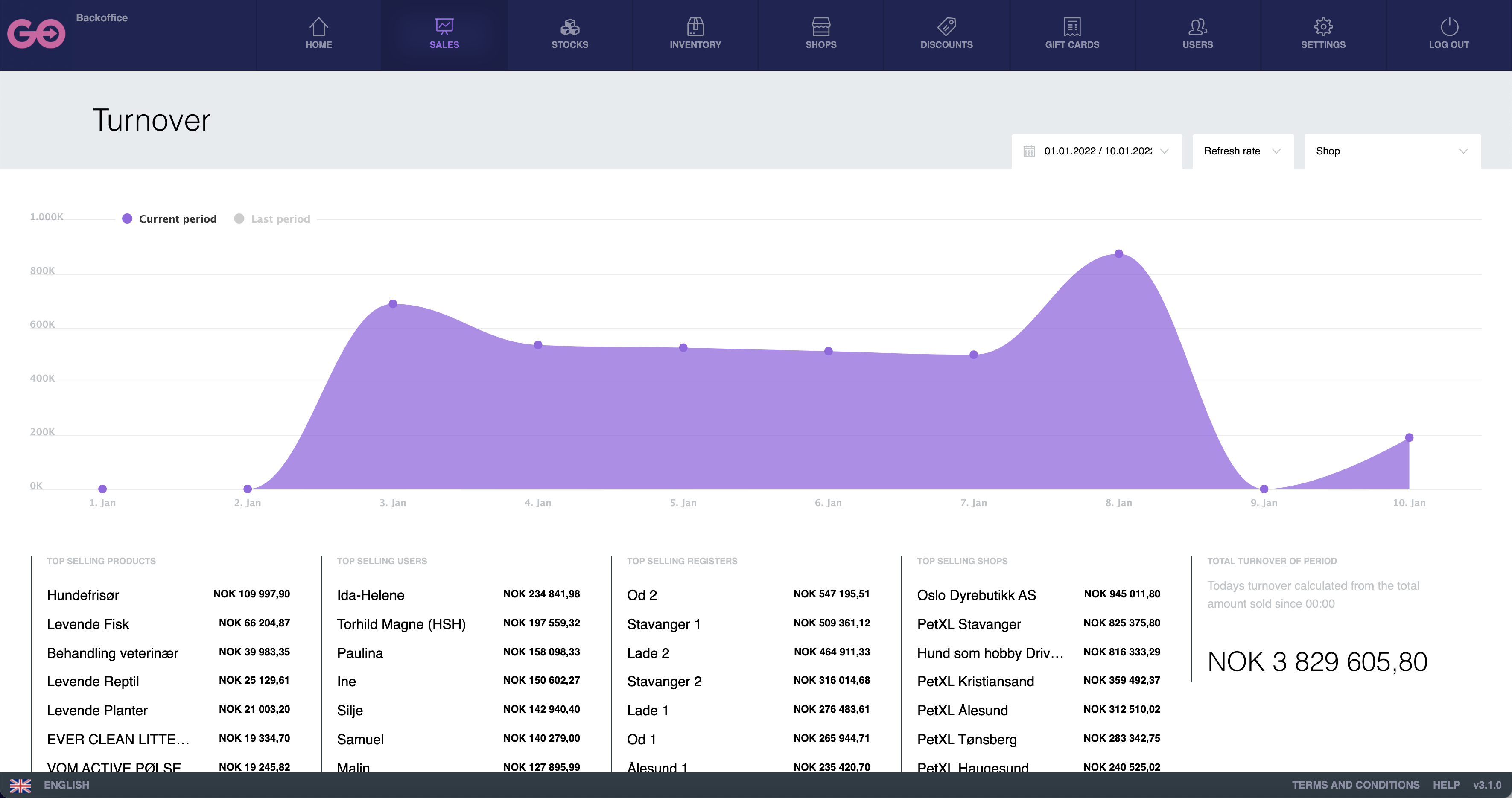The image size is (1512, 798).
Task: Open the Users people icon
Action: tap(1197, 27)
